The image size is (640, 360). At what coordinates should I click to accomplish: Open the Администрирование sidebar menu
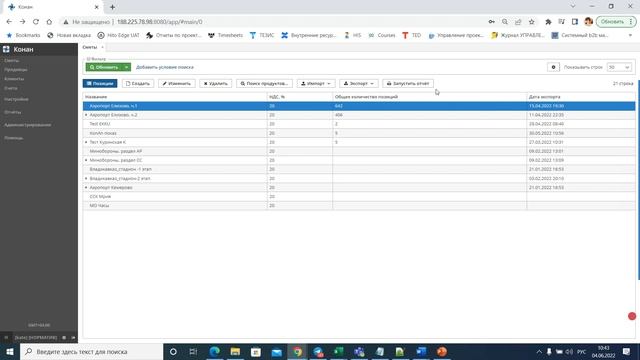tap(27, 125)
